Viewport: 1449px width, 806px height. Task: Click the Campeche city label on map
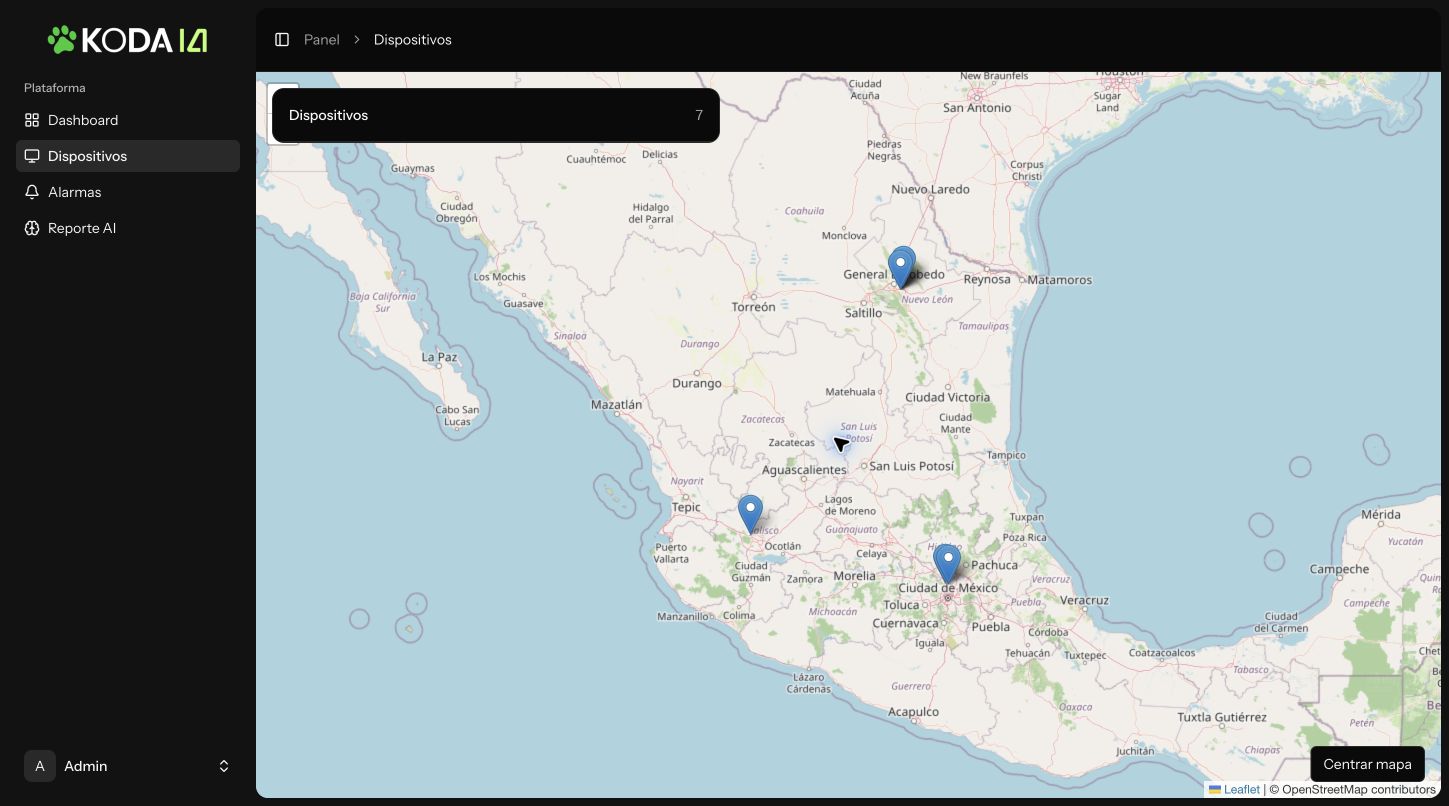point(1339,569)
